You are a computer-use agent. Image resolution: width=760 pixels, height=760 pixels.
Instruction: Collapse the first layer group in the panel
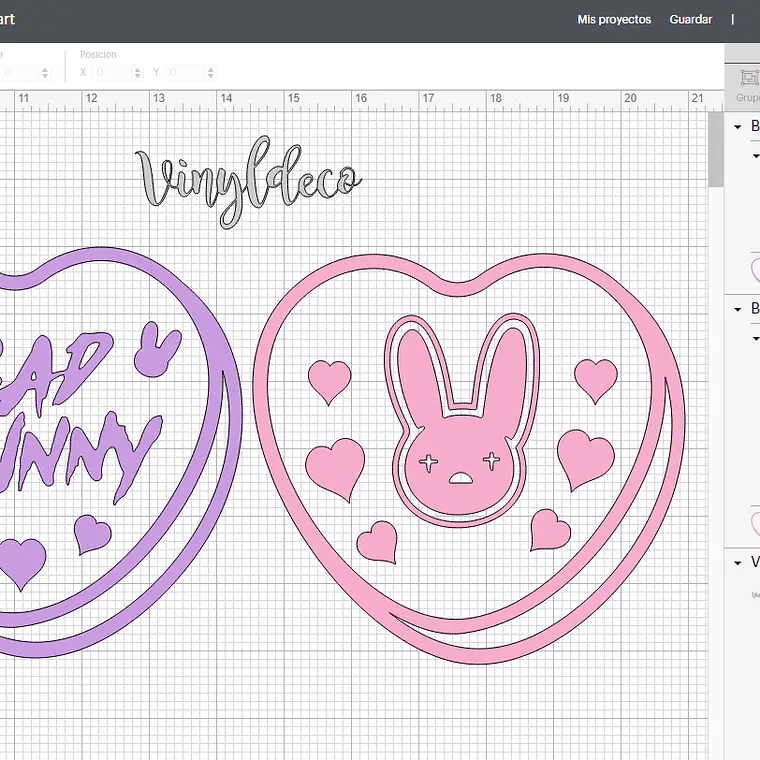tap(738, 127)
